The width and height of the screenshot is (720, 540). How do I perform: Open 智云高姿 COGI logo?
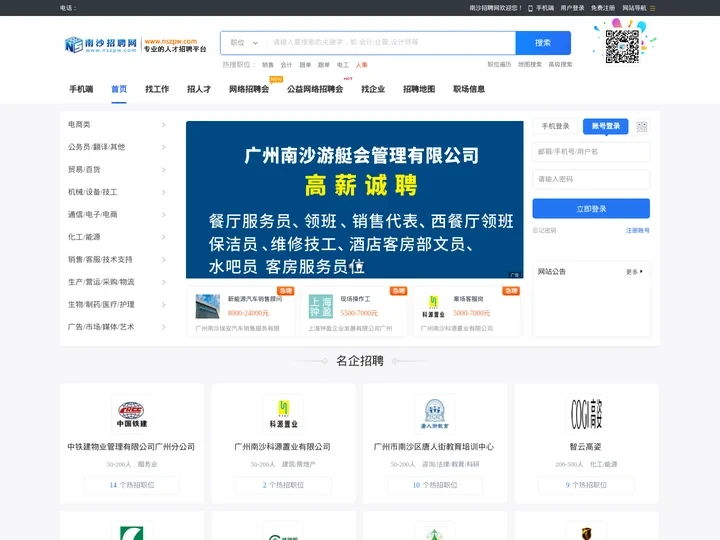[586, 414]
